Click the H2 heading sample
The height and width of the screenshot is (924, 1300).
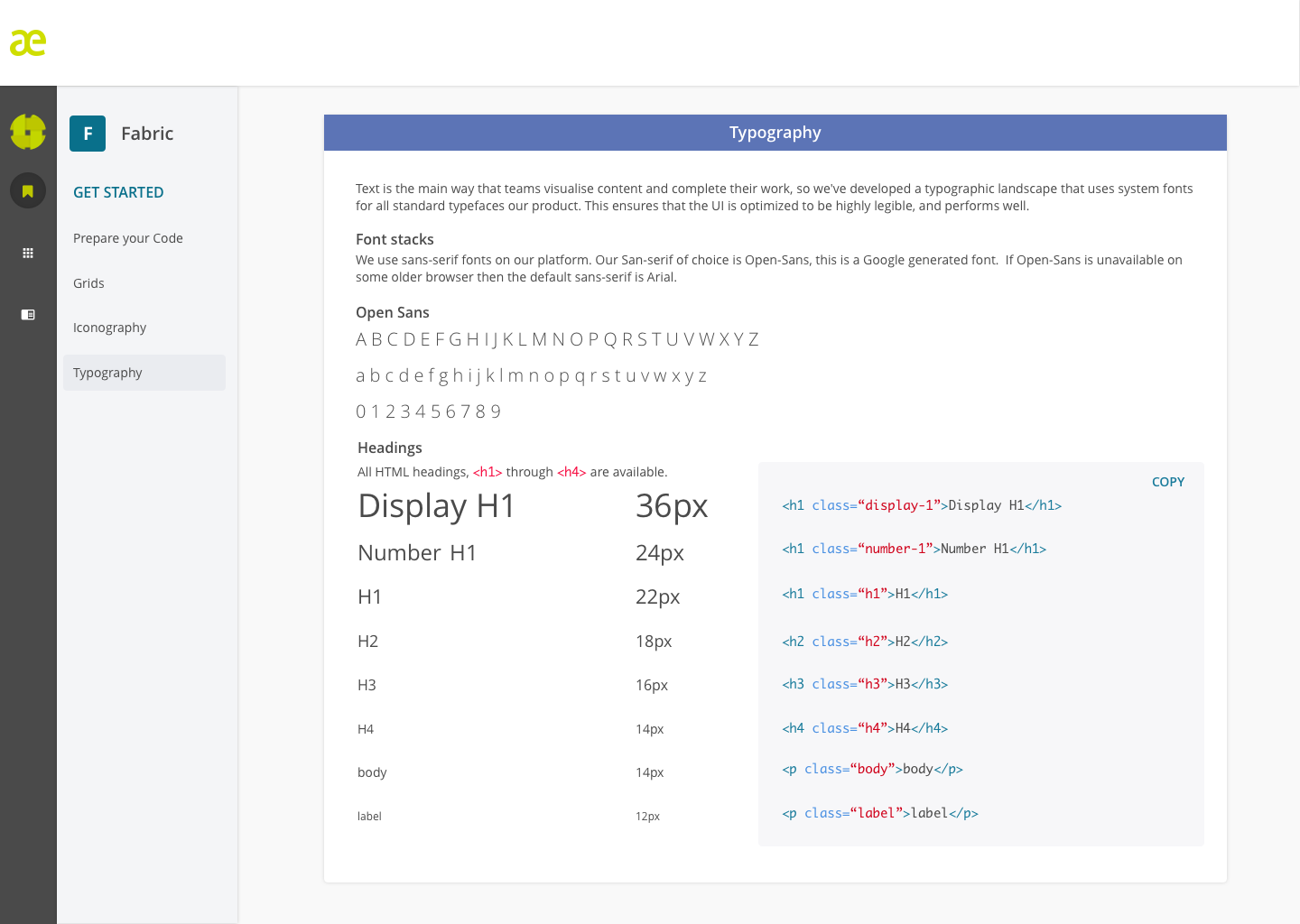368,642
